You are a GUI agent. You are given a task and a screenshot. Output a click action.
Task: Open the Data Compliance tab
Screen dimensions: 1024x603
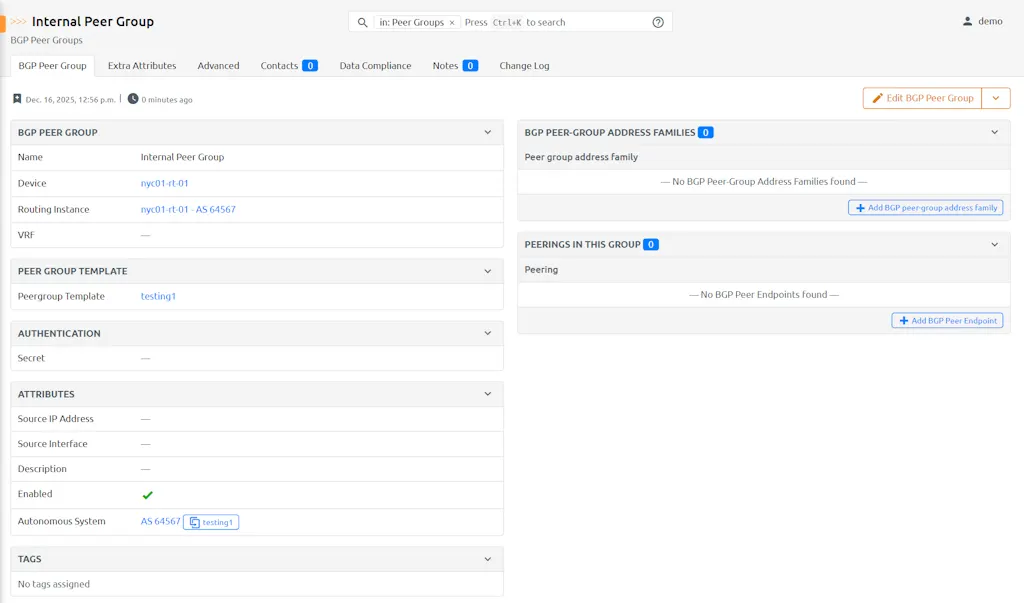375,66
